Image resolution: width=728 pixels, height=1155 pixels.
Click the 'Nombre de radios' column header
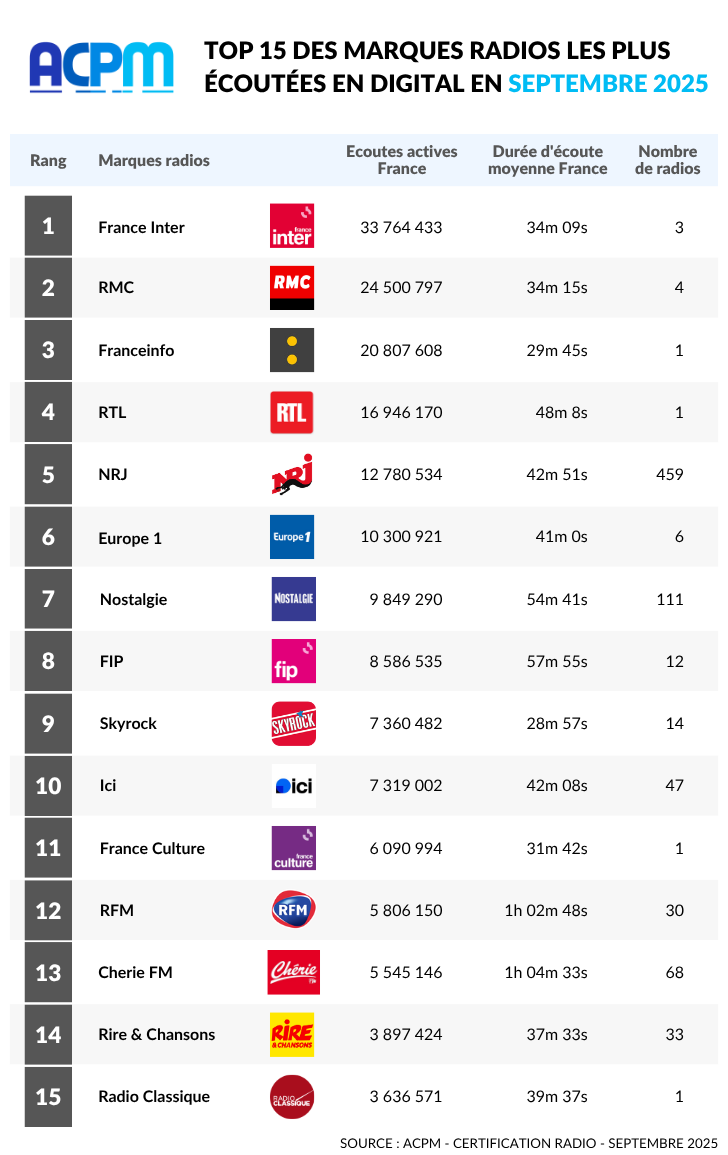click(667, 160)
